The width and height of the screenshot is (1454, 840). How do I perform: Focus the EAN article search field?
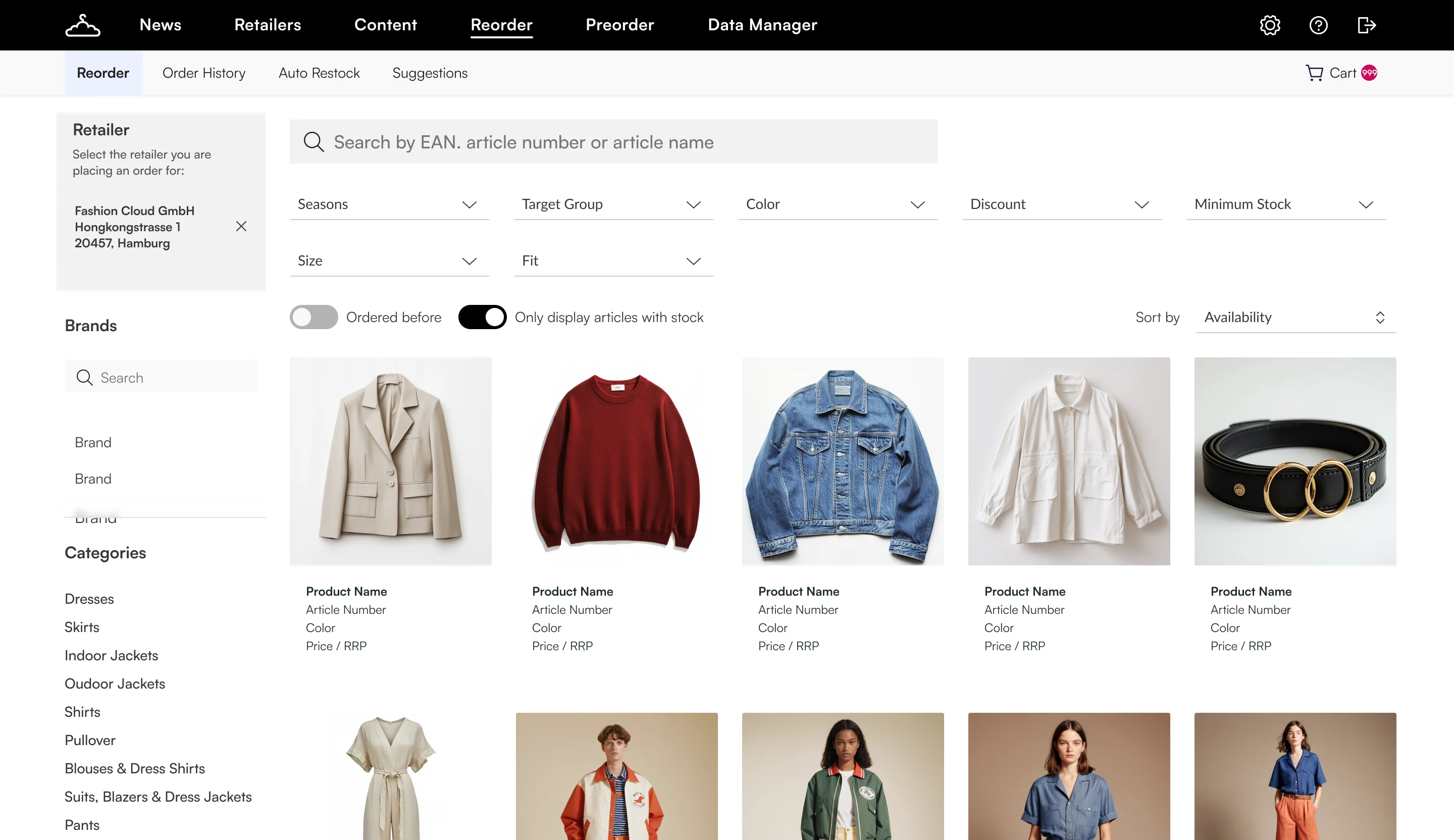[613, 142]
